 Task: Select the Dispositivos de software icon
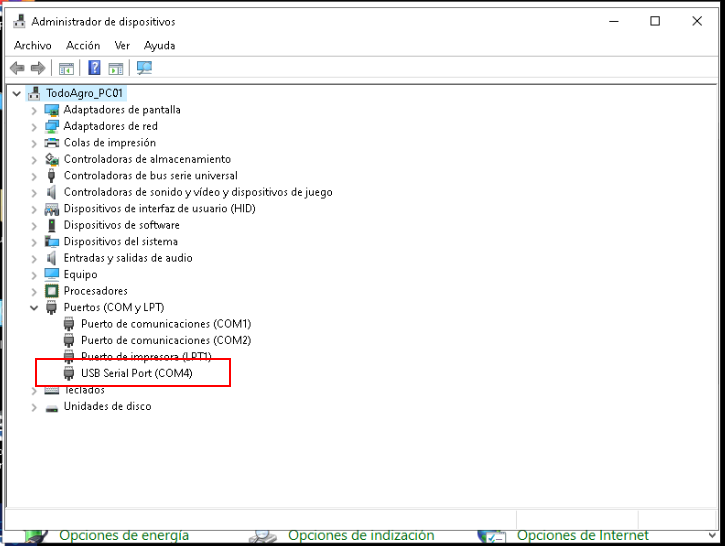[x=52, y=225]
